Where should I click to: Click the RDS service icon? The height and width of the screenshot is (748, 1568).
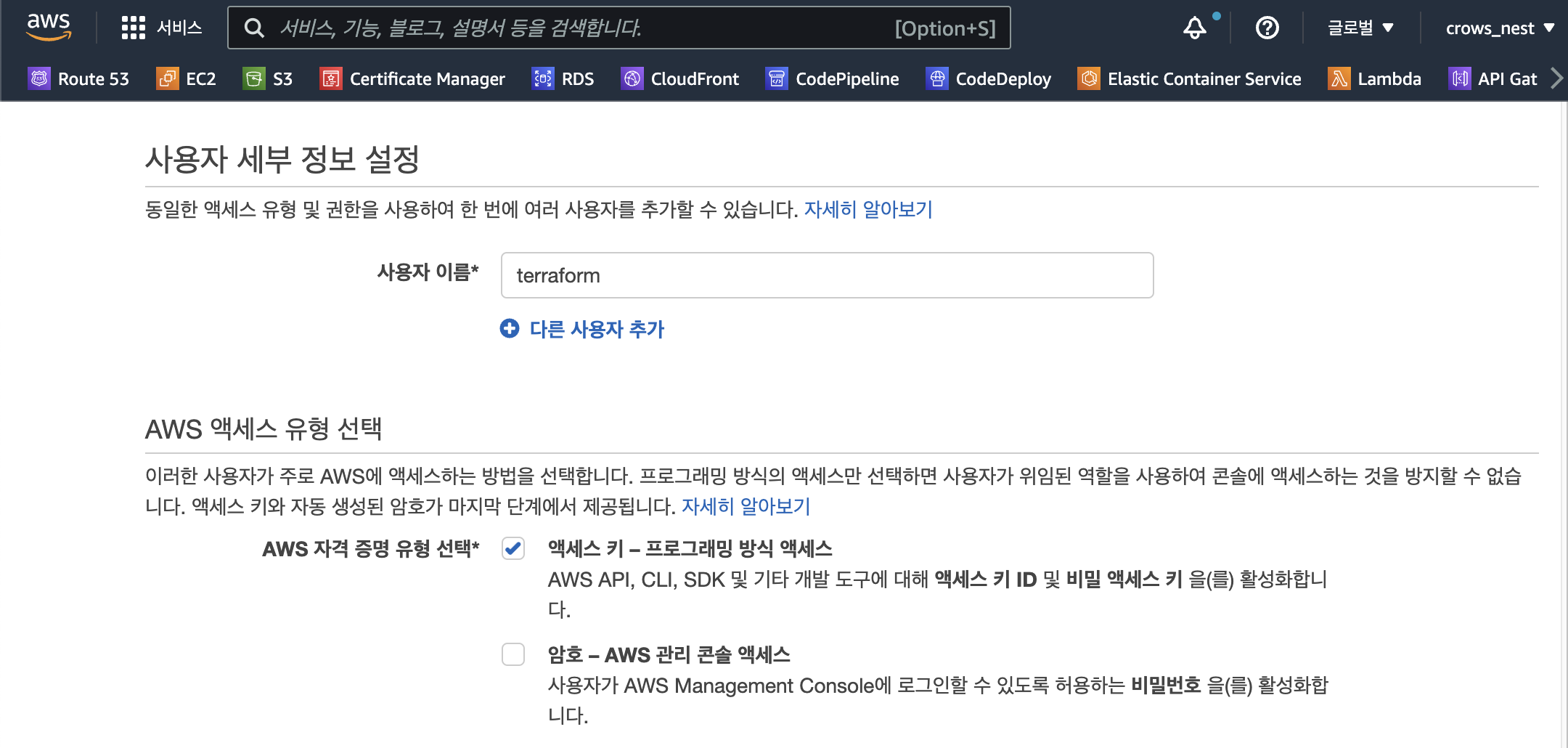[x=543, y=78]
